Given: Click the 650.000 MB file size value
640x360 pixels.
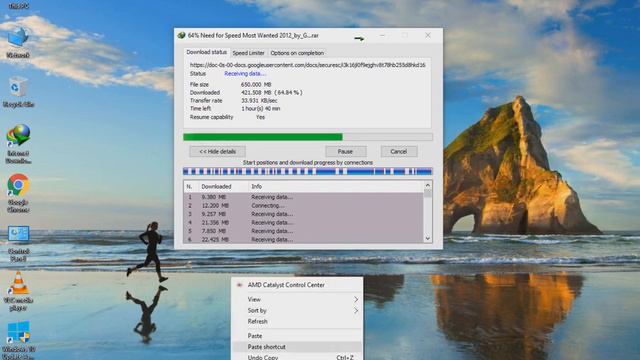Looking at the screenshot, I should 256,84.
